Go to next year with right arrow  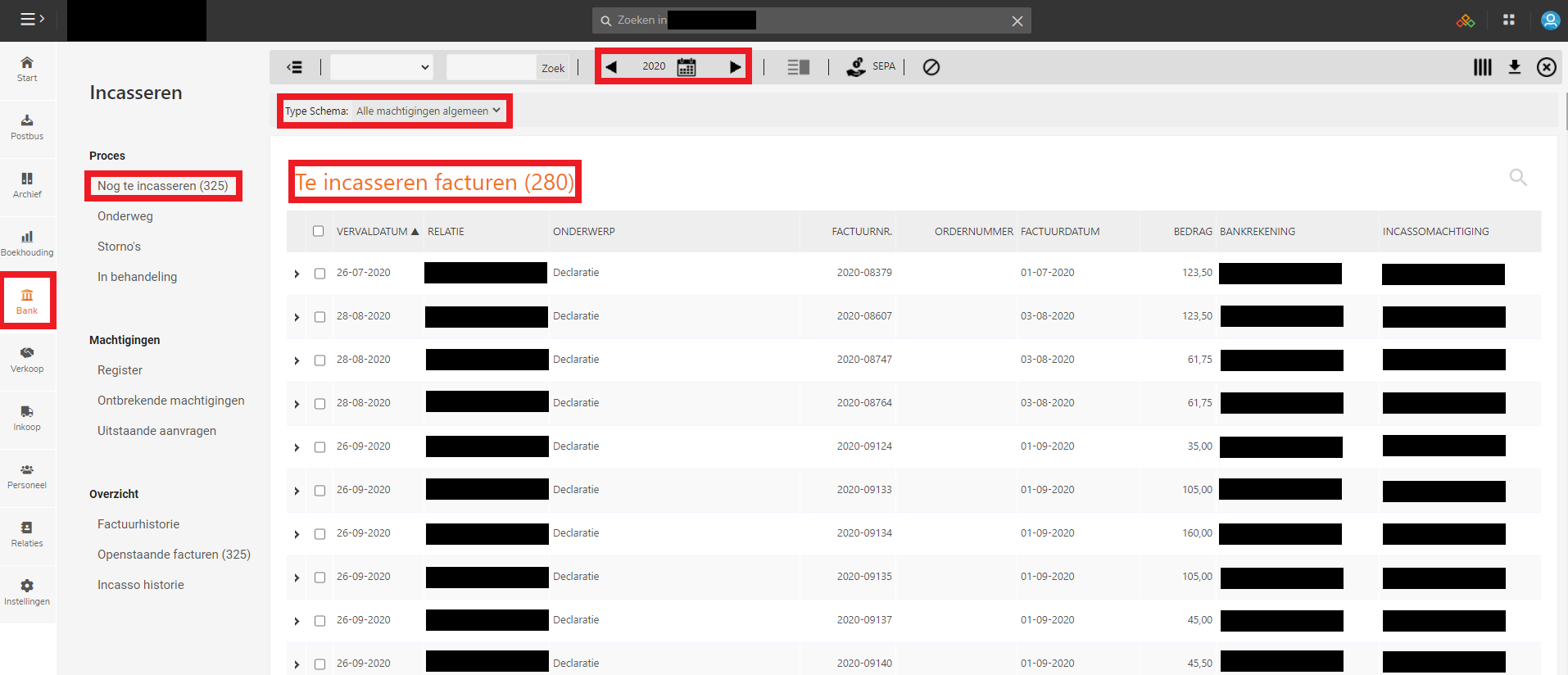coord(735,67)
